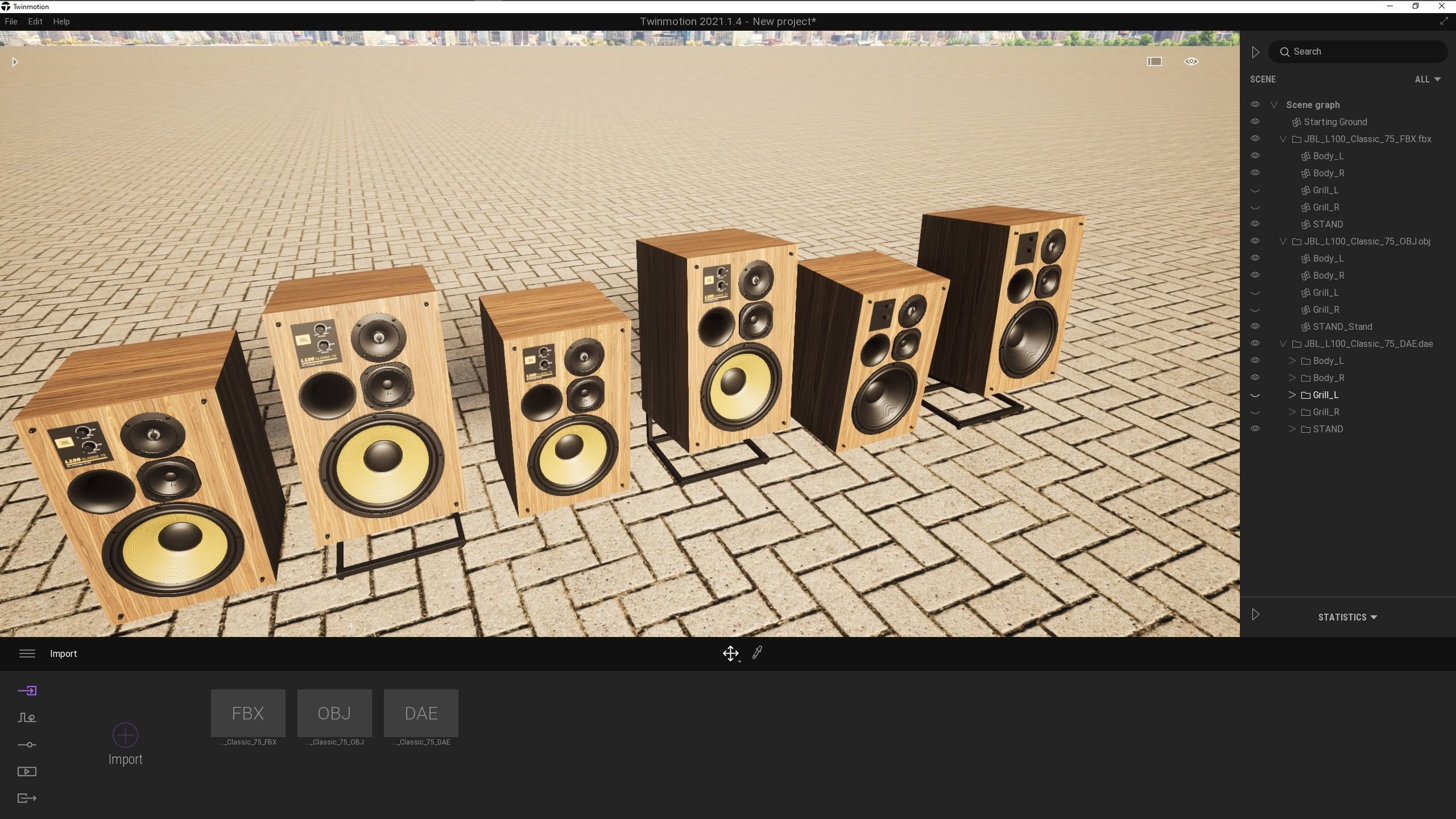Expand the left library panel arrow
The height and width of the screenshot is (819, 1456).
click(15, 62)
